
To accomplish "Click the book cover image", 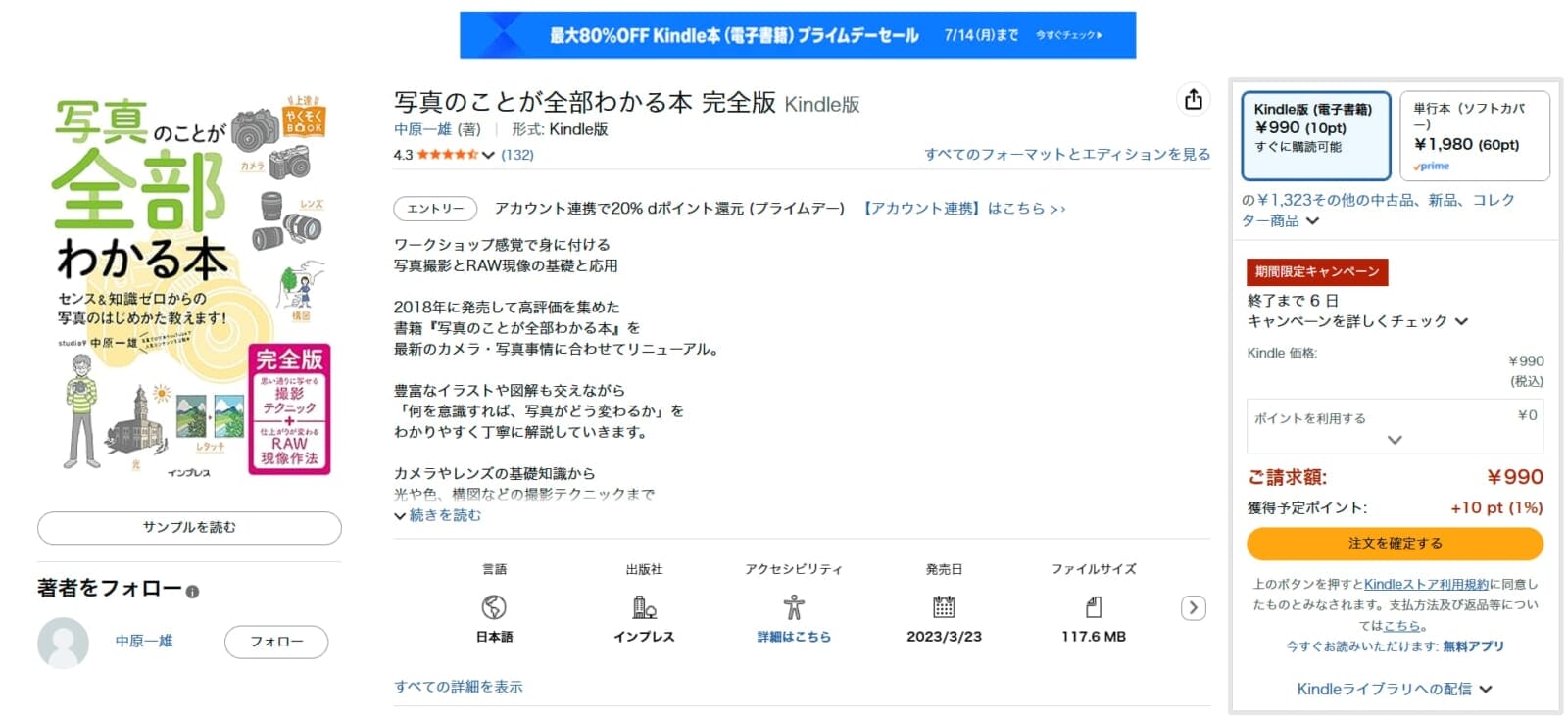I will (192, 285).
